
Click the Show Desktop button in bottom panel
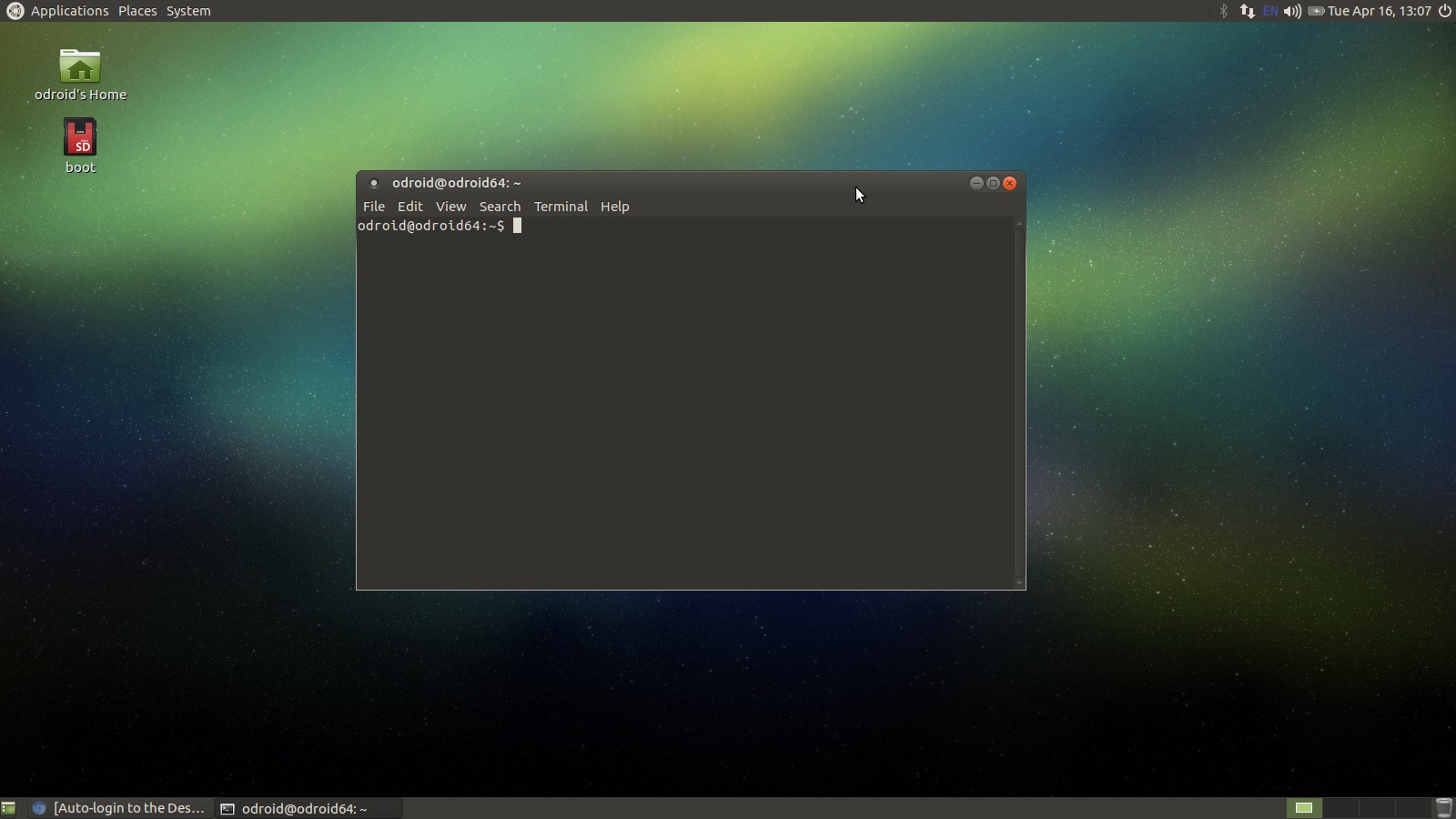click(9, 808)
